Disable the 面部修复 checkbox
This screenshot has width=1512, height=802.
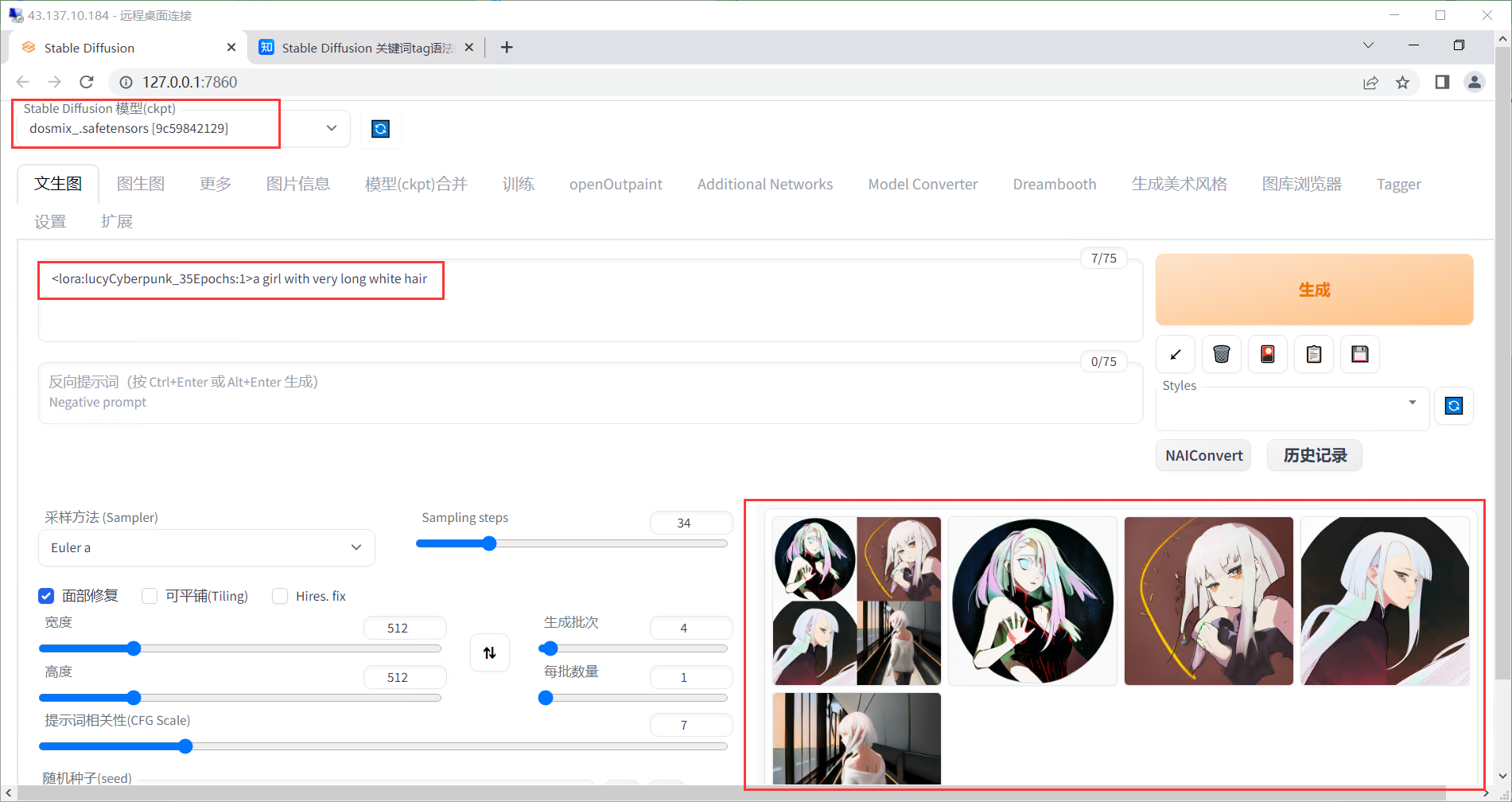pos(46,596)
